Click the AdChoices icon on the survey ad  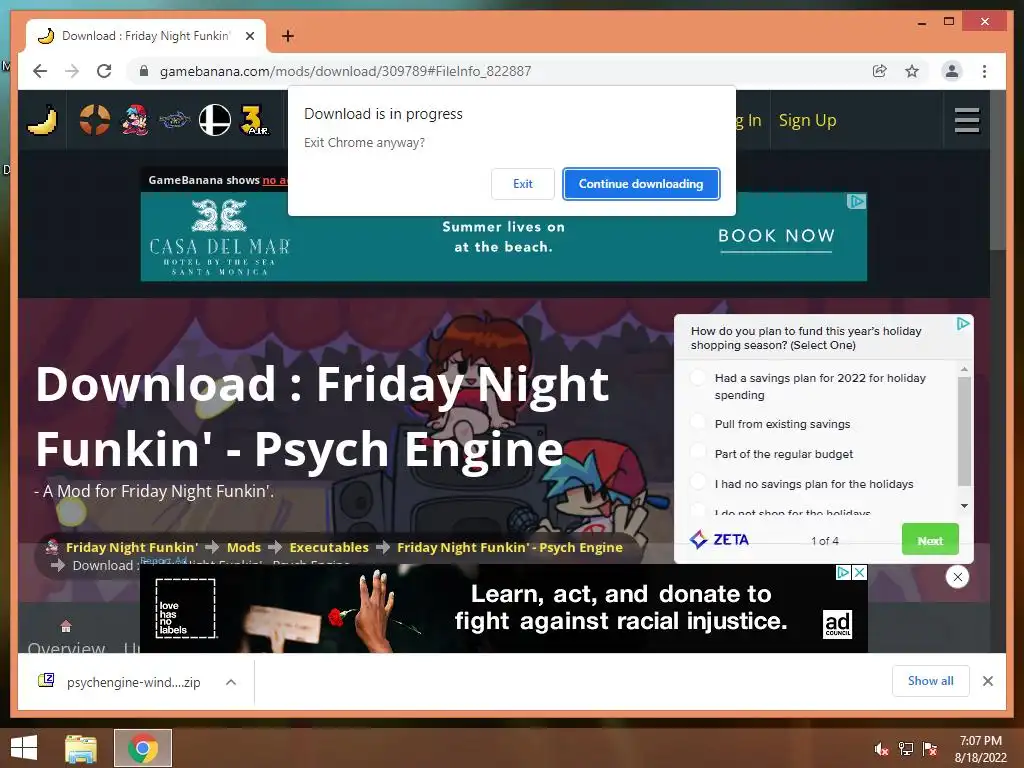pyautogui.click(x=963, y=324)
